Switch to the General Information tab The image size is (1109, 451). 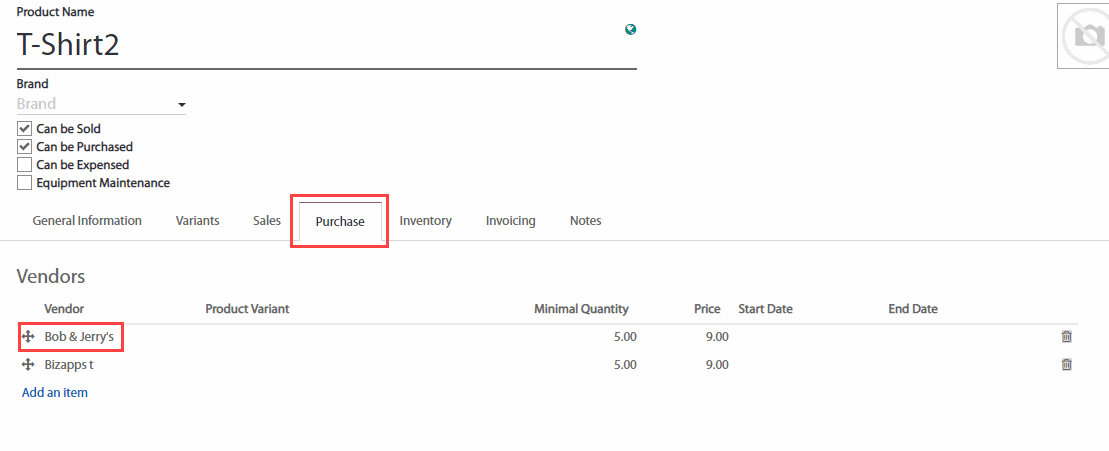click(87, 221)
